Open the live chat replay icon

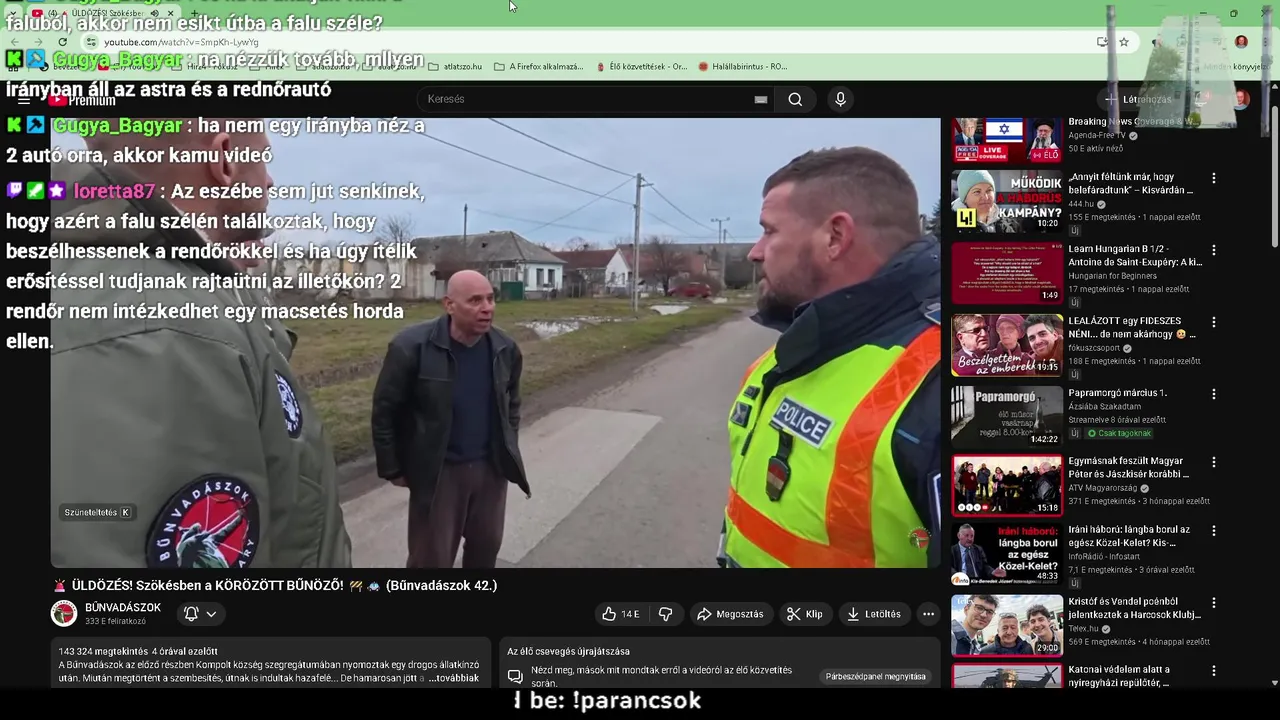pyautogui.click(x=515, y=677)
